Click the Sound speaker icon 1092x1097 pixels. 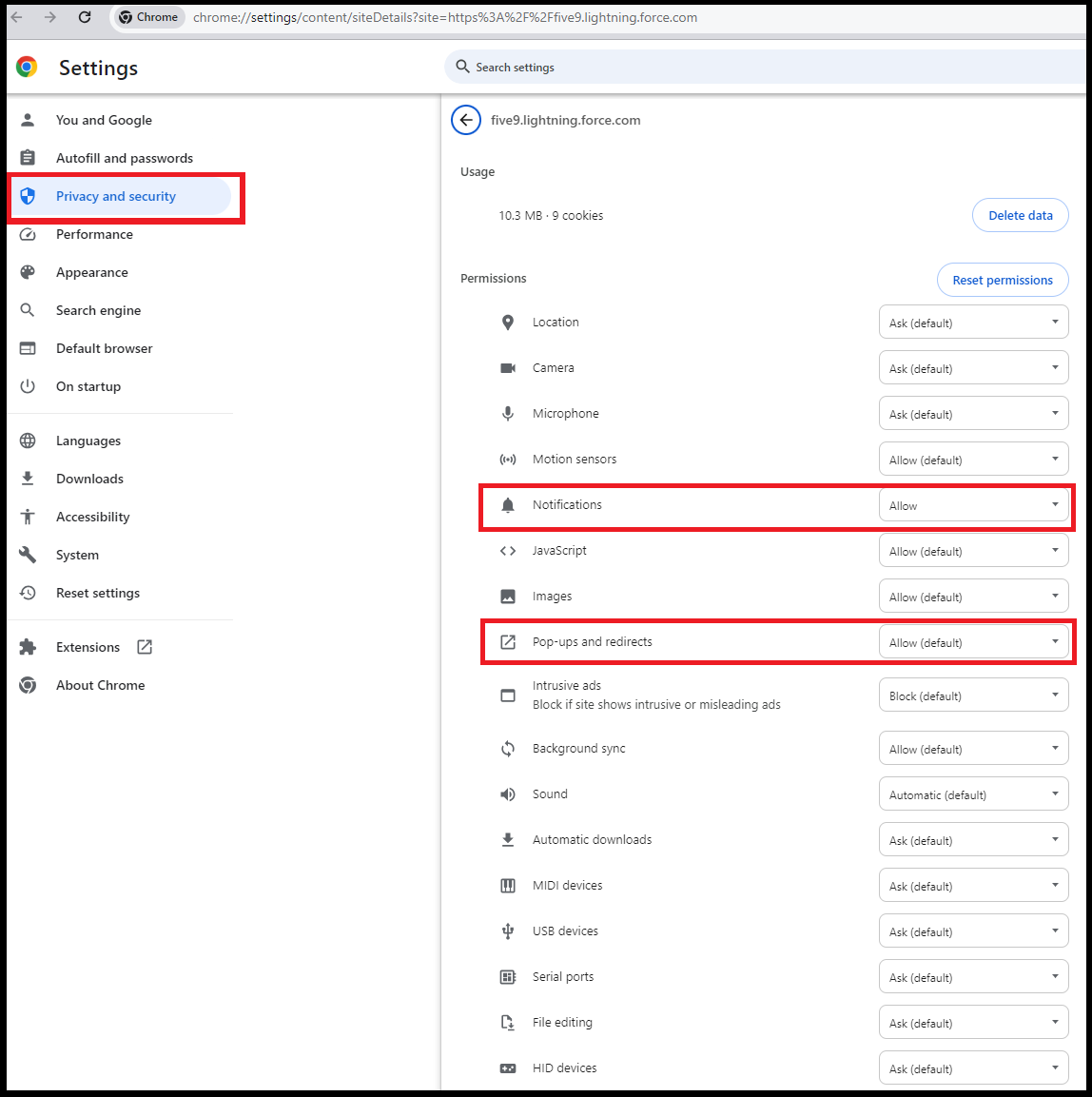point(508,794)
